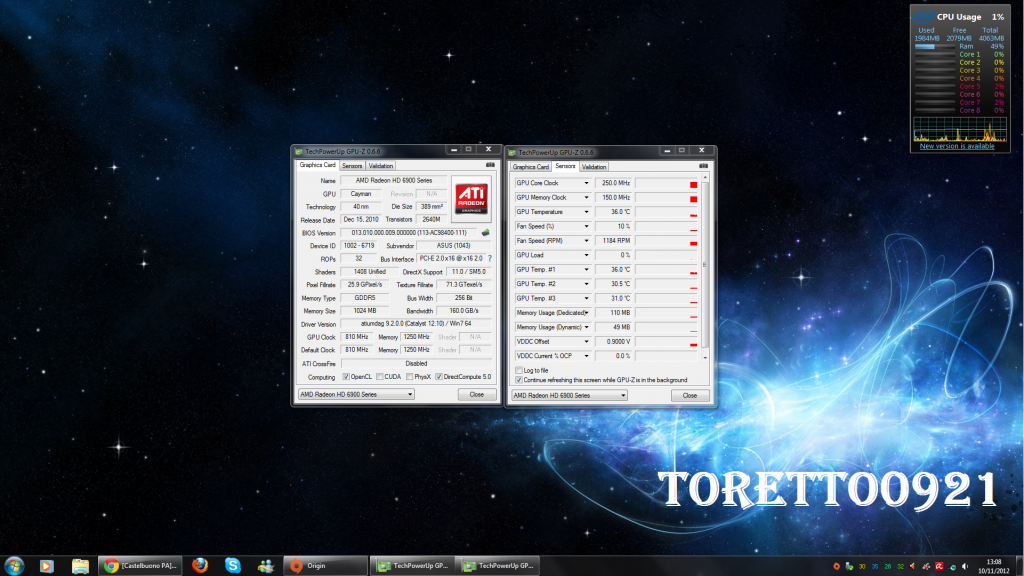Open the Windows Start menu

coord(15,565)
